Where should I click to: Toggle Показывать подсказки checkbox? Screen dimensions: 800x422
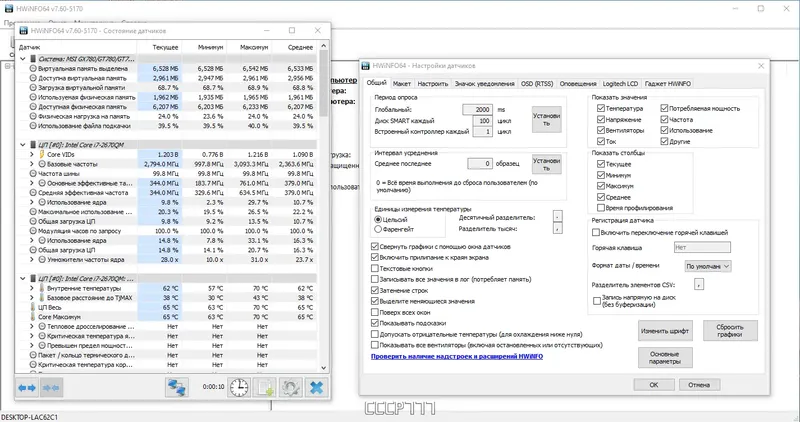point(375,323)
